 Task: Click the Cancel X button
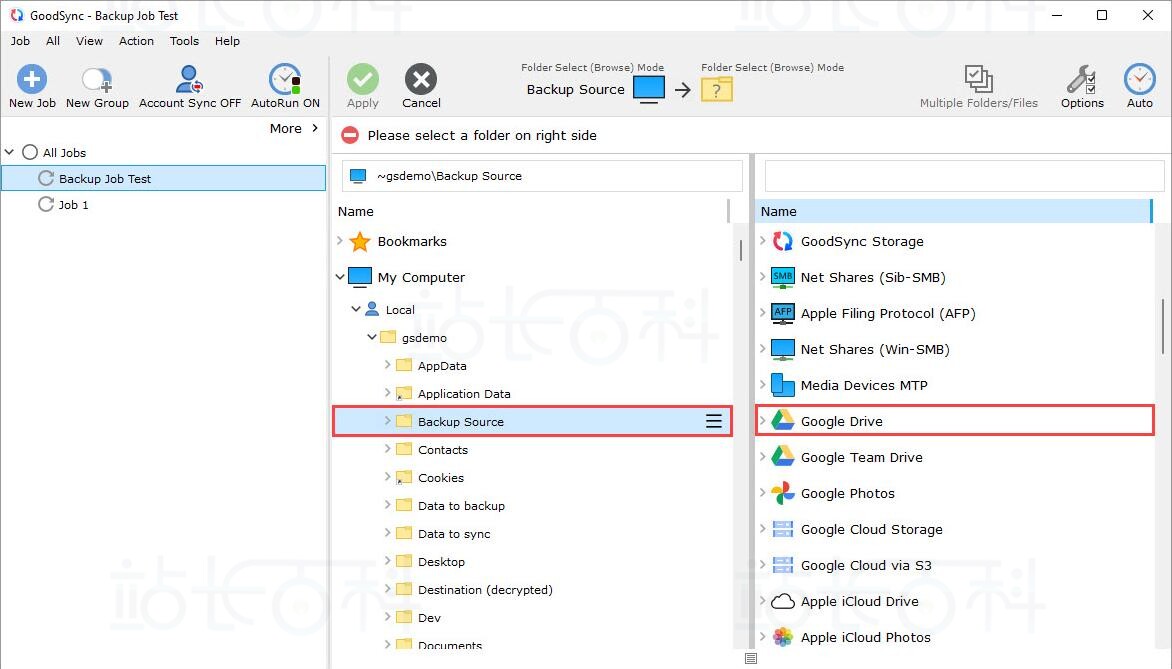point(421,78)
